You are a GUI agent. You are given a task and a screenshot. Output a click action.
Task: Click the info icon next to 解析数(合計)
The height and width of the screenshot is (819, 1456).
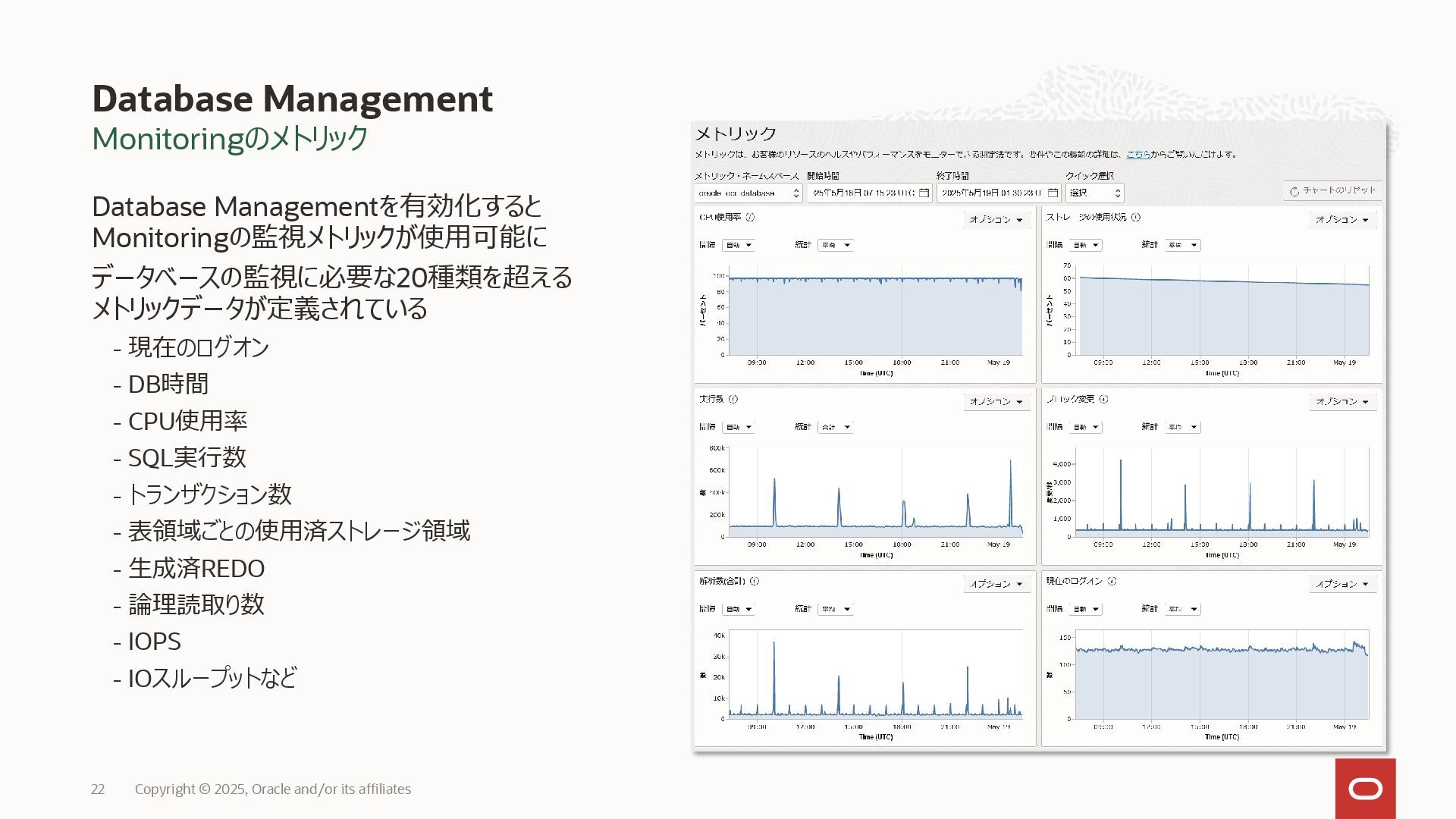pos(755,582)
